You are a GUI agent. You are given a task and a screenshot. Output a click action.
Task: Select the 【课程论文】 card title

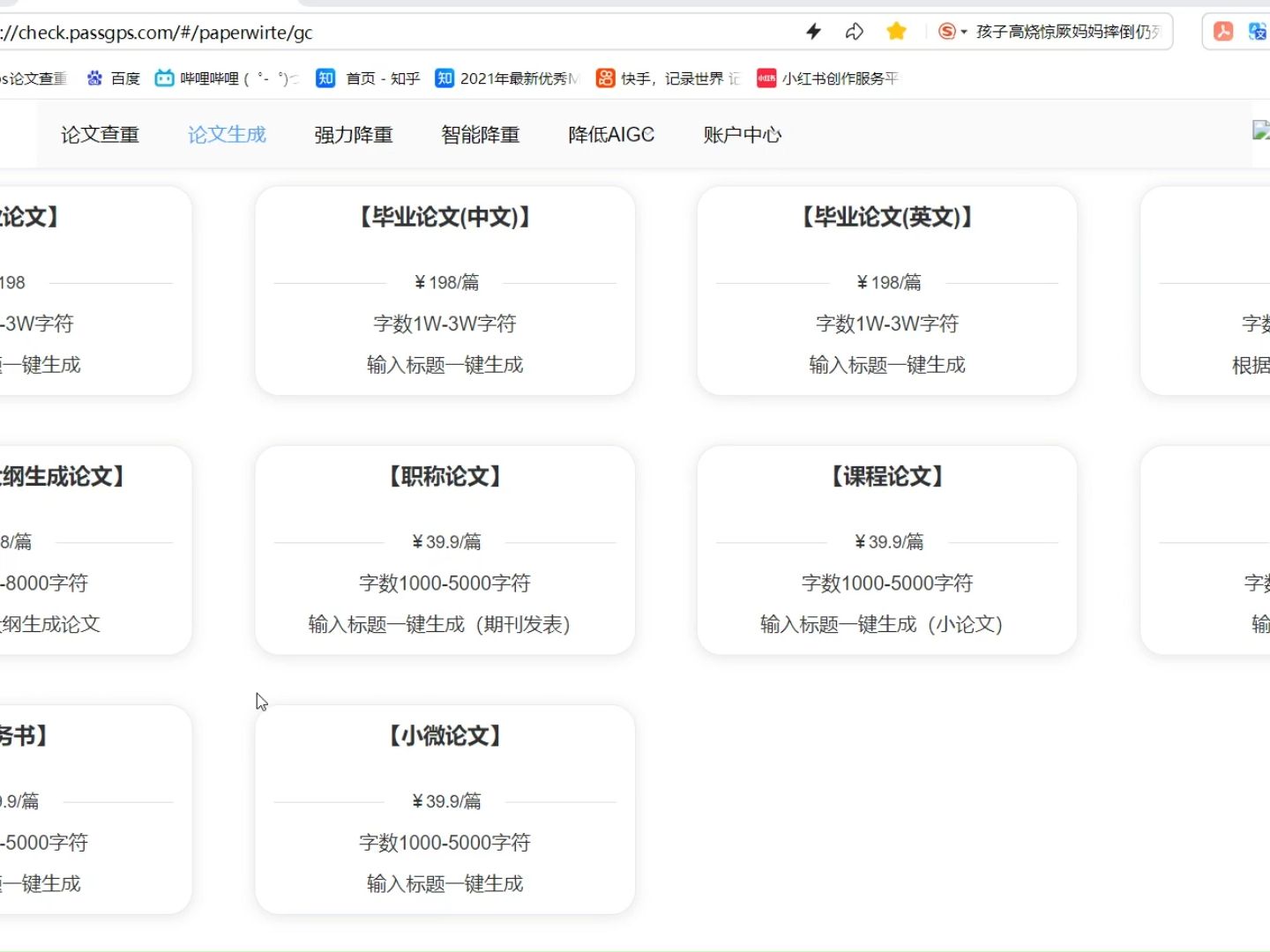pos(886,477)
